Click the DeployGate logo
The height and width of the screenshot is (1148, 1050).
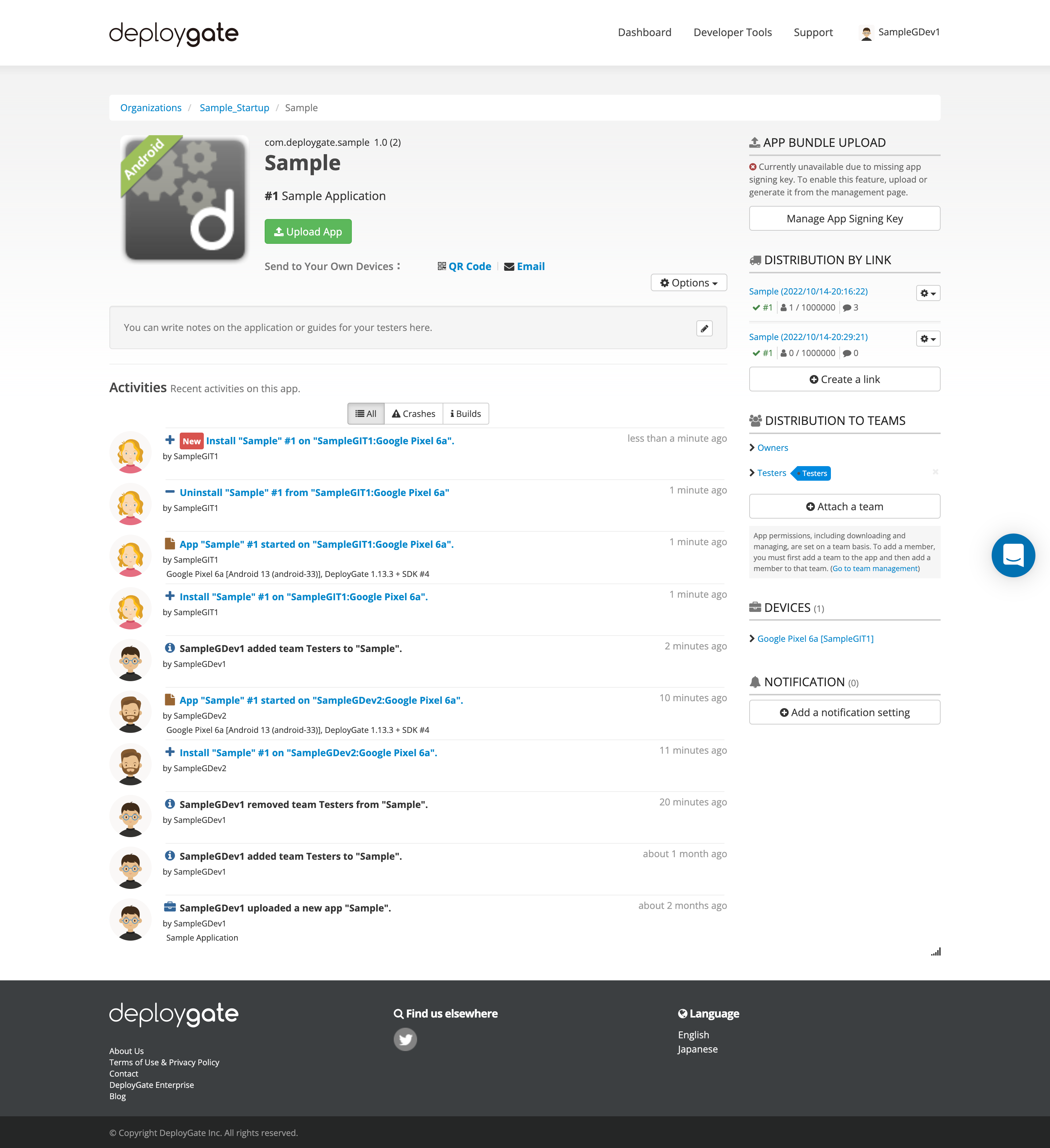(x=174, y=33)
